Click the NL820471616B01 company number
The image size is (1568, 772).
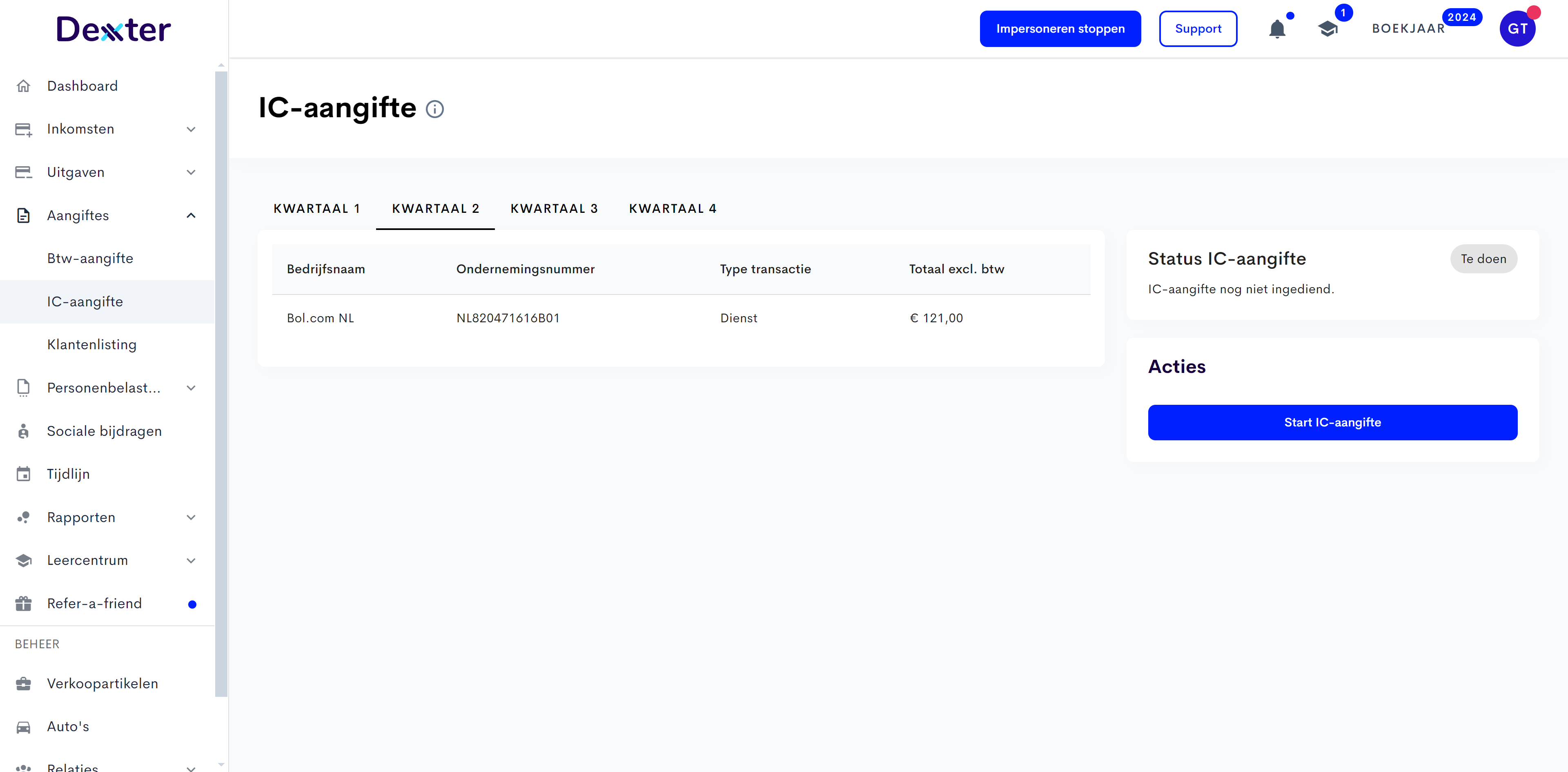click(x=508, y=319)
